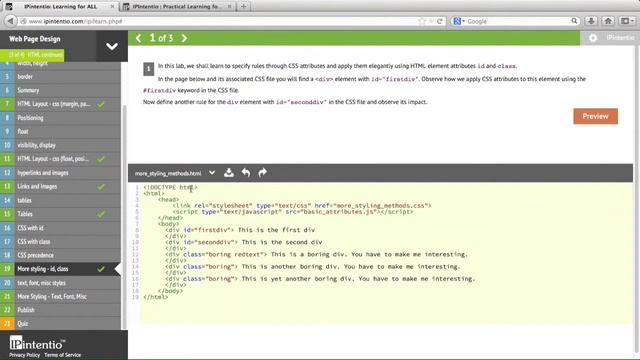Open Privacy Policy link
This screenshot has height=360, width=640.
pos(24,355)
